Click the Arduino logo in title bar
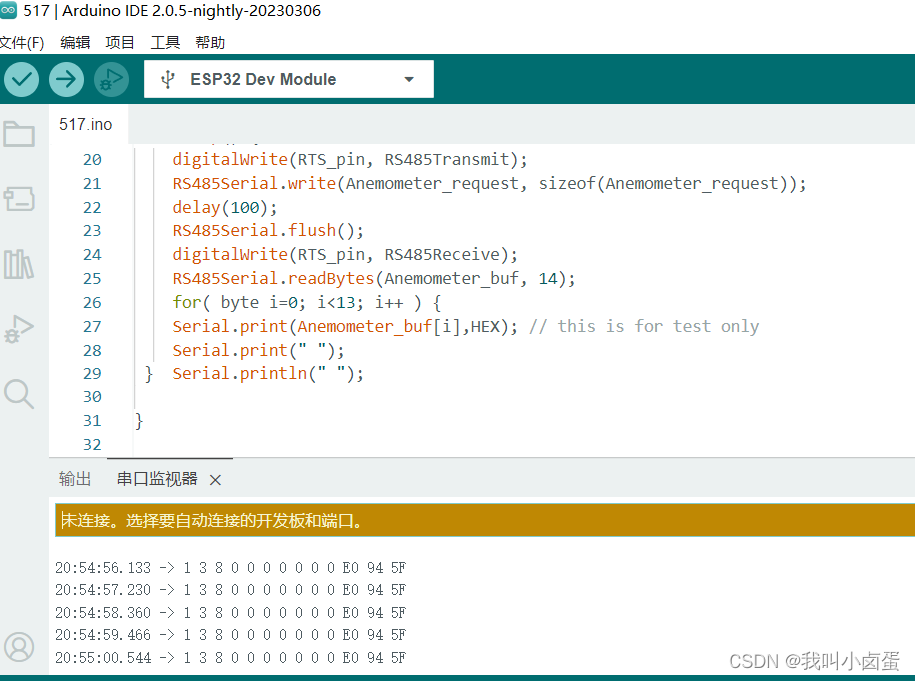Image resolution: width=915 pixels, height=681 pixels. pos(8,10)
